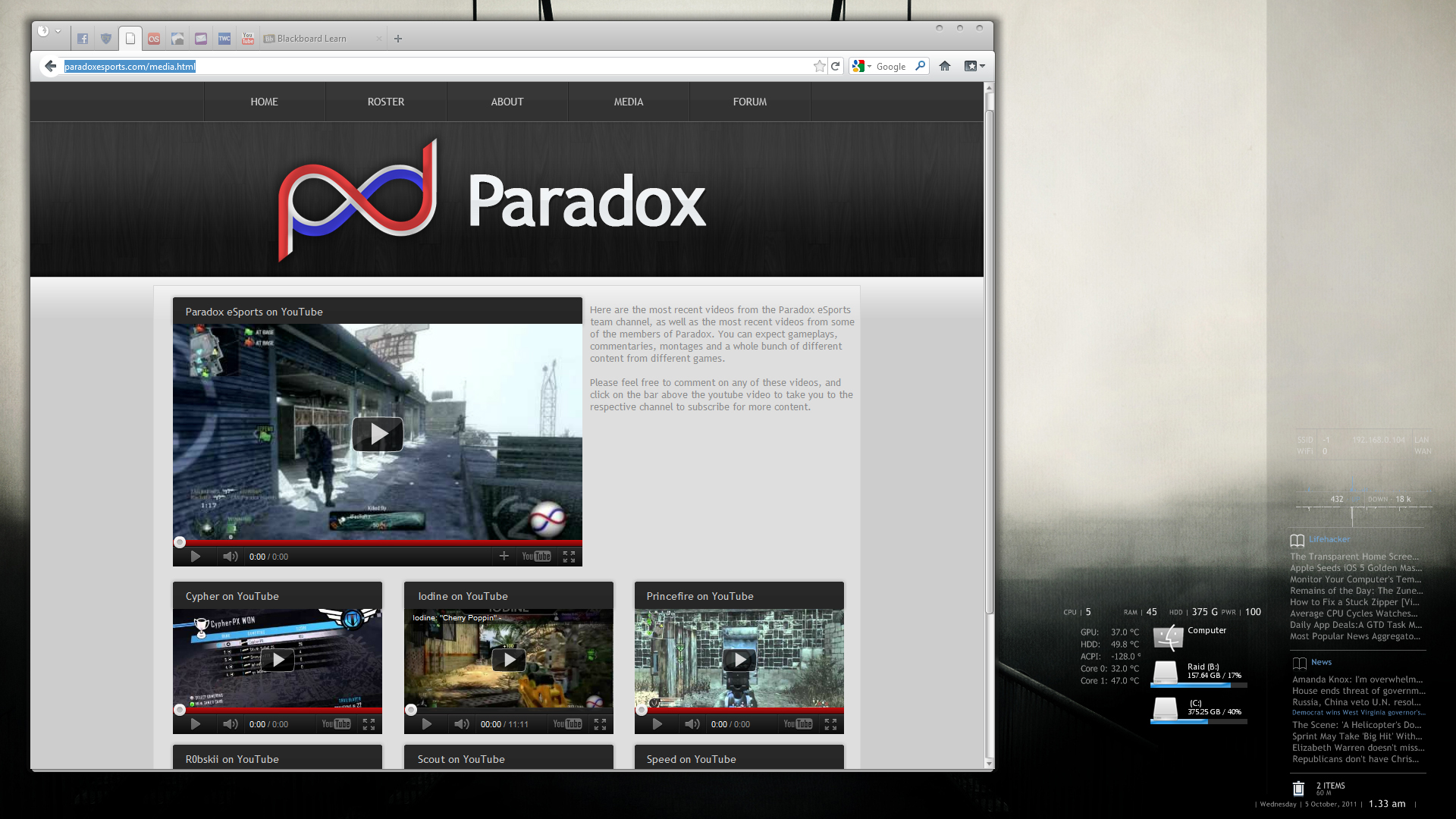
Task: Switch to the UT shield pinned tab
Action: pos(106,39)
